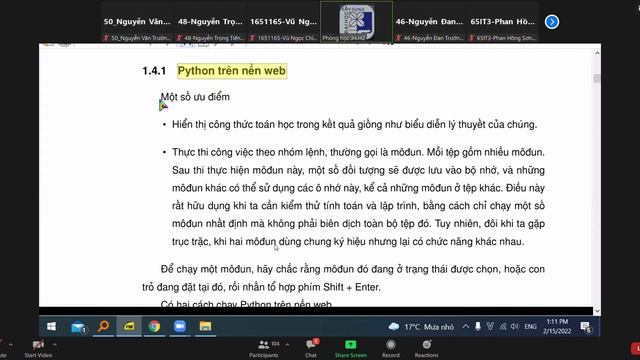Open the network tray icon
640x360 pixels.
click(503, 327)
